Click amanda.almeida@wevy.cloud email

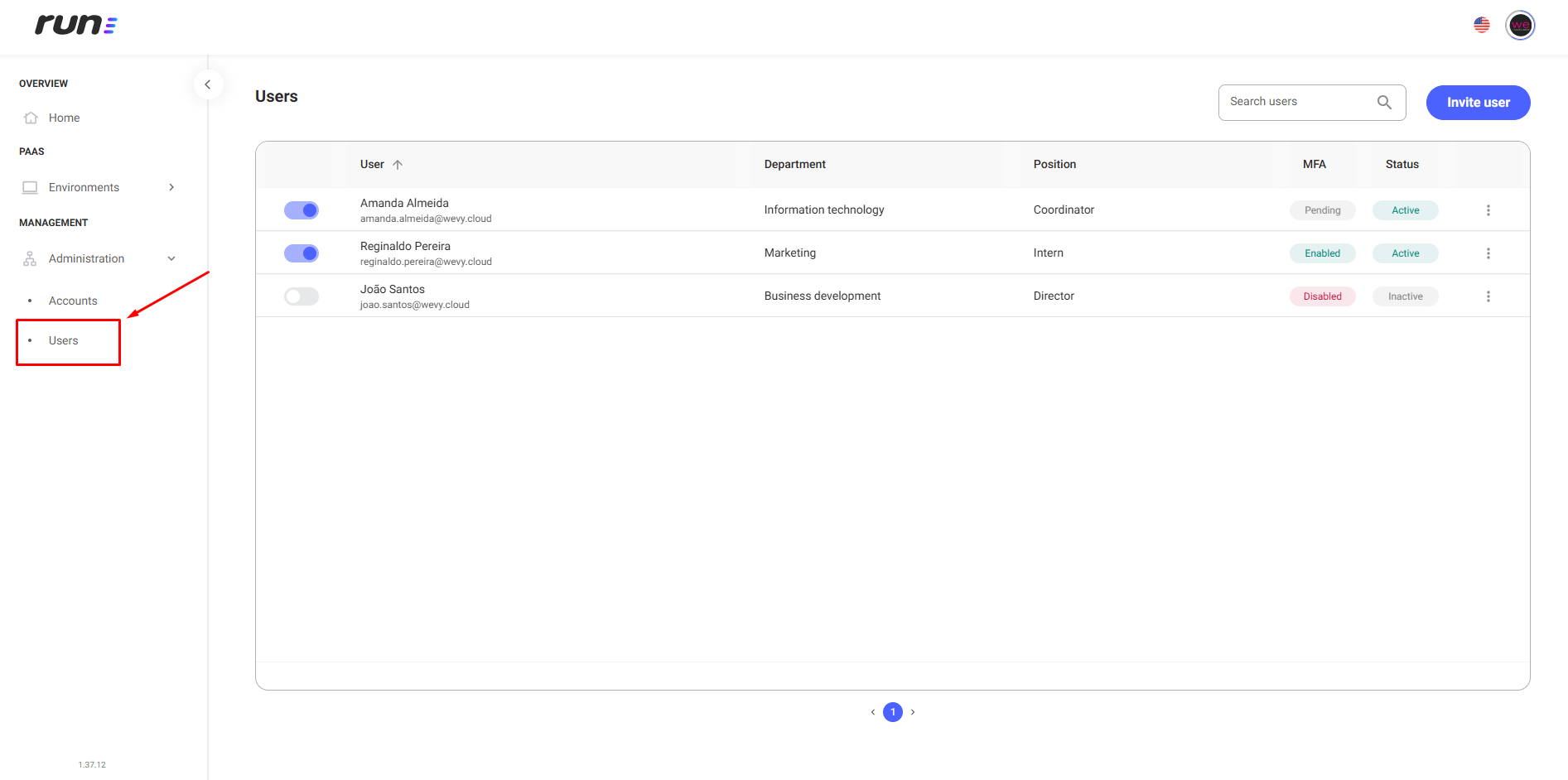(426, 219)
